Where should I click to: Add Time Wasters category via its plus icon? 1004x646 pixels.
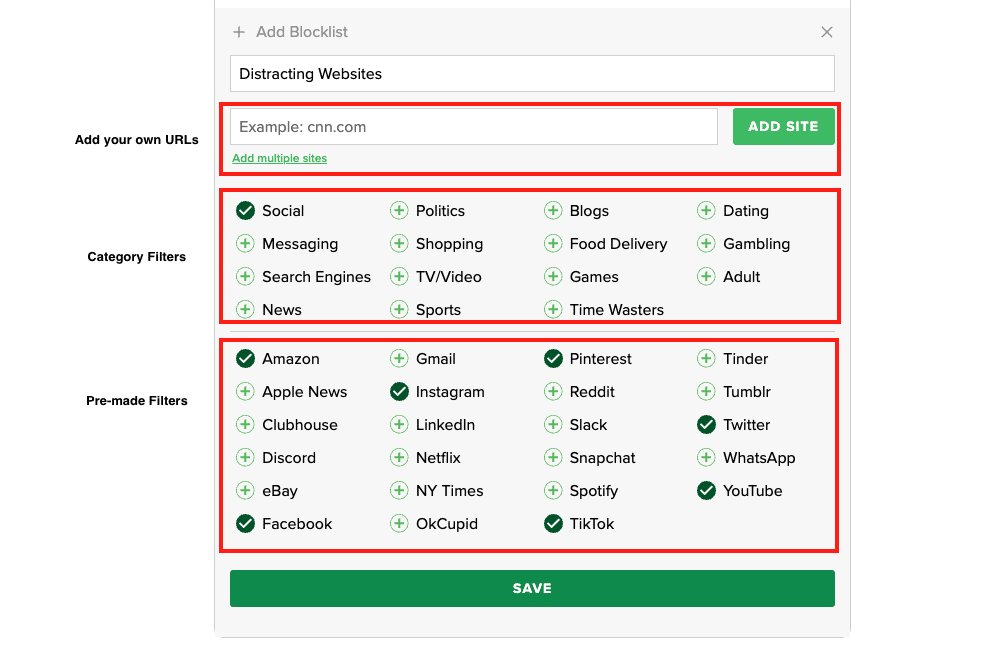coord(553,310)
